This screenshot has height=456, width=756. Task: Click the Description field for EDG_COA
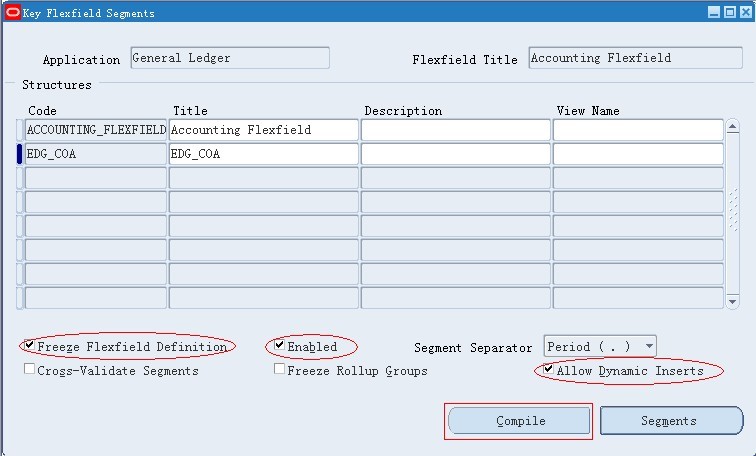(455, 154)
